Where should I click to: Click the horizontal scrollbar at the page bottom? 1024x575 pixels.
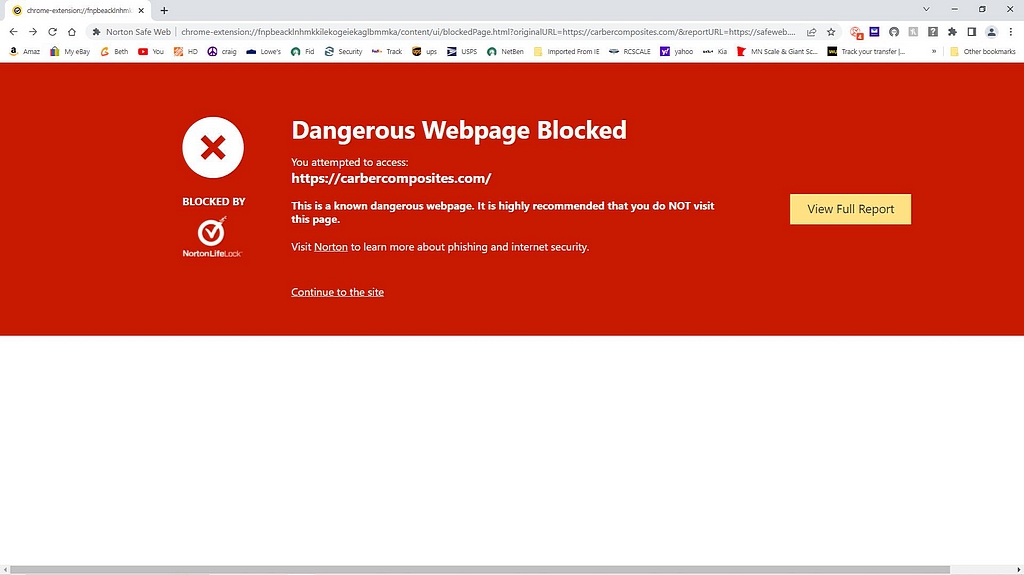click(480, 570)
